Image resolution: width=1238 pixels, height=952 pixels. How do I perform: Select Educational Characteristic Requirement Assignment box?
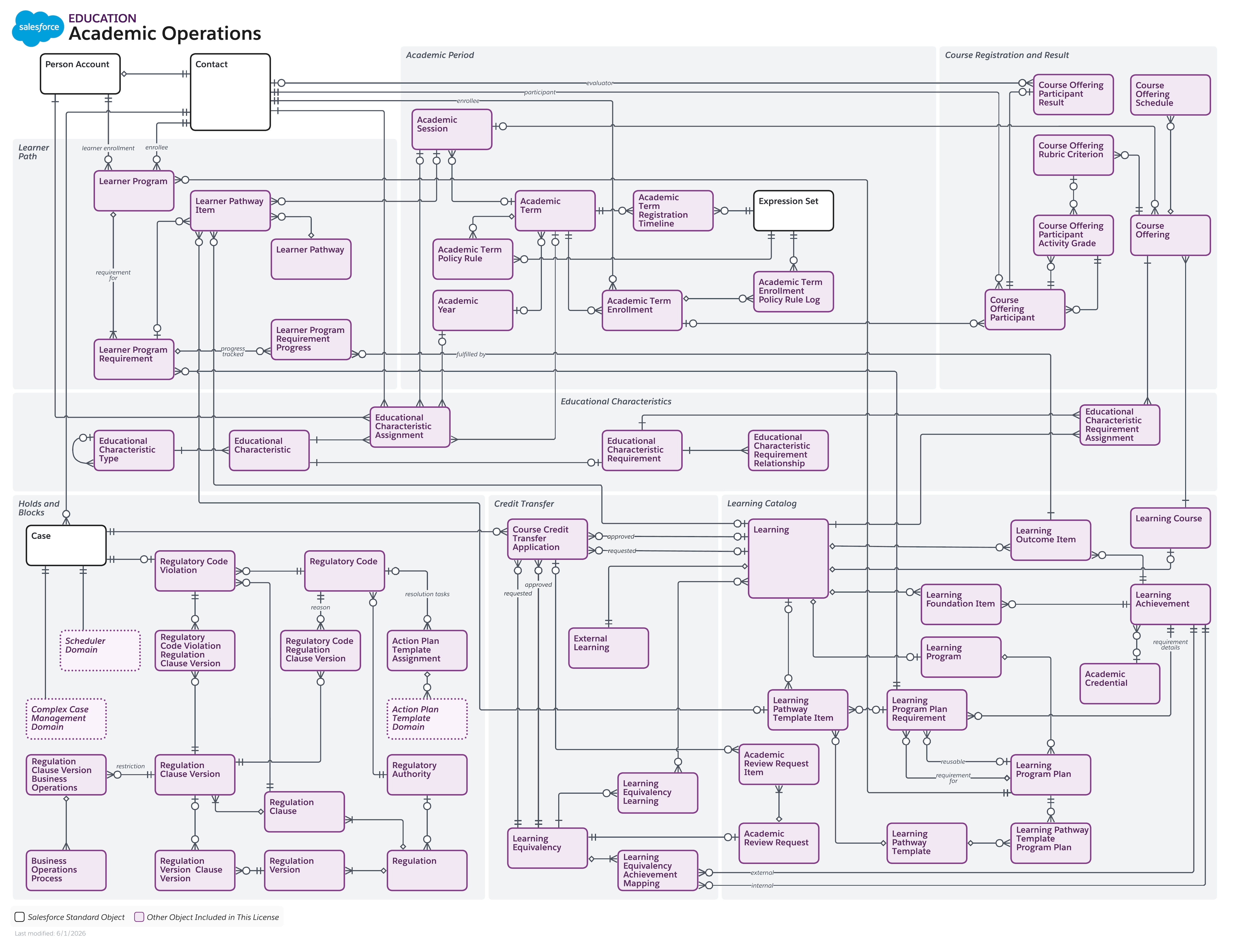tap(1120, 425)
